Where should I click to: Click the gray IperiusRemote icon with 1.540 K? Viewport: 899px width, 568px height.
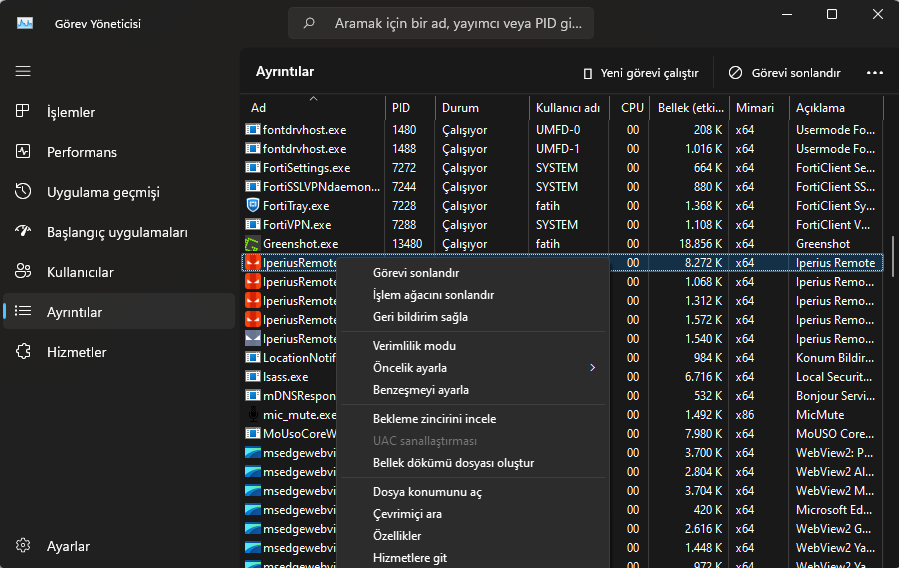pyautogui.click(x=252, y=338)
